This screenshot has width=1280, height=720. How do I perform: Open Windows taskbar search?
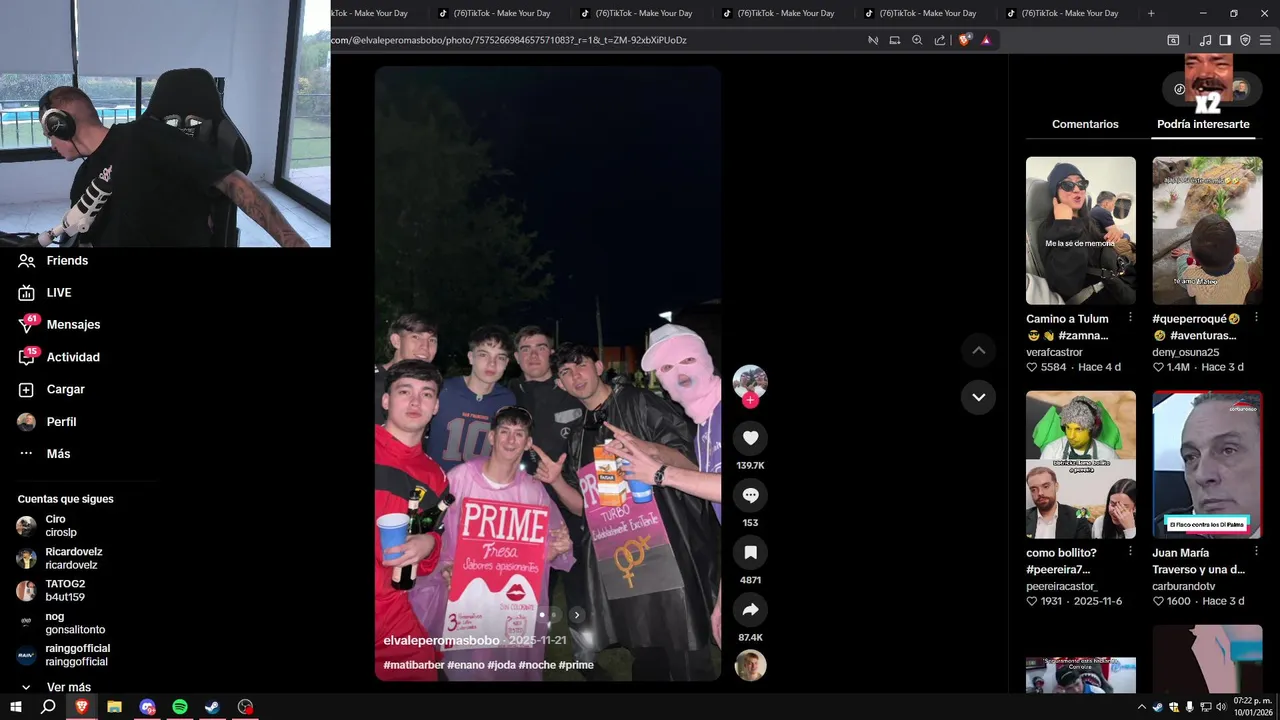click(x=48, y=707)
